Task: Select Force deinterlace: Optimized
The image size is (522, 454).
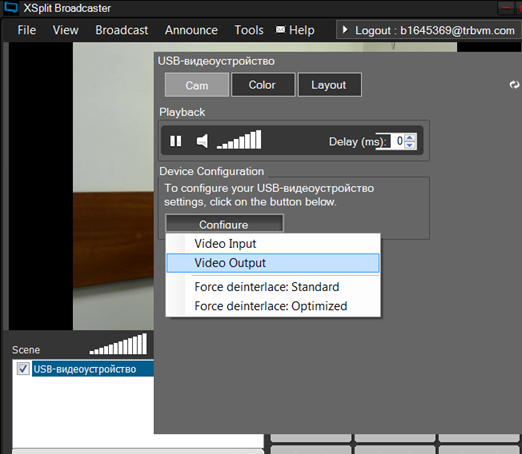Action: click(273, 306)
